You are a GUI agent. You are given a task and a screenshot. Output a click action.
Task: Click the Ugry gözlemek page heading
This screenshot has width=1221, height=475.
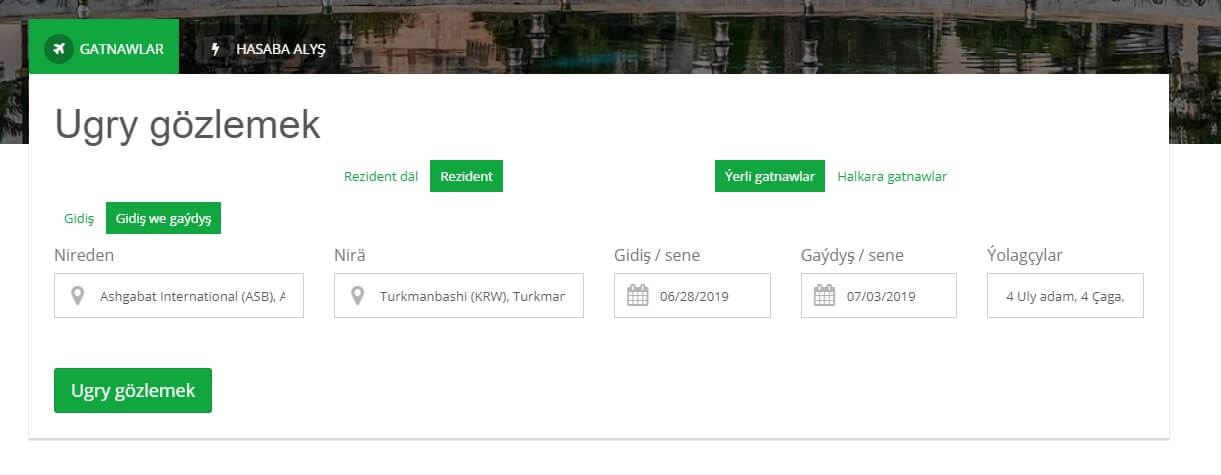(x=187, y=125)
